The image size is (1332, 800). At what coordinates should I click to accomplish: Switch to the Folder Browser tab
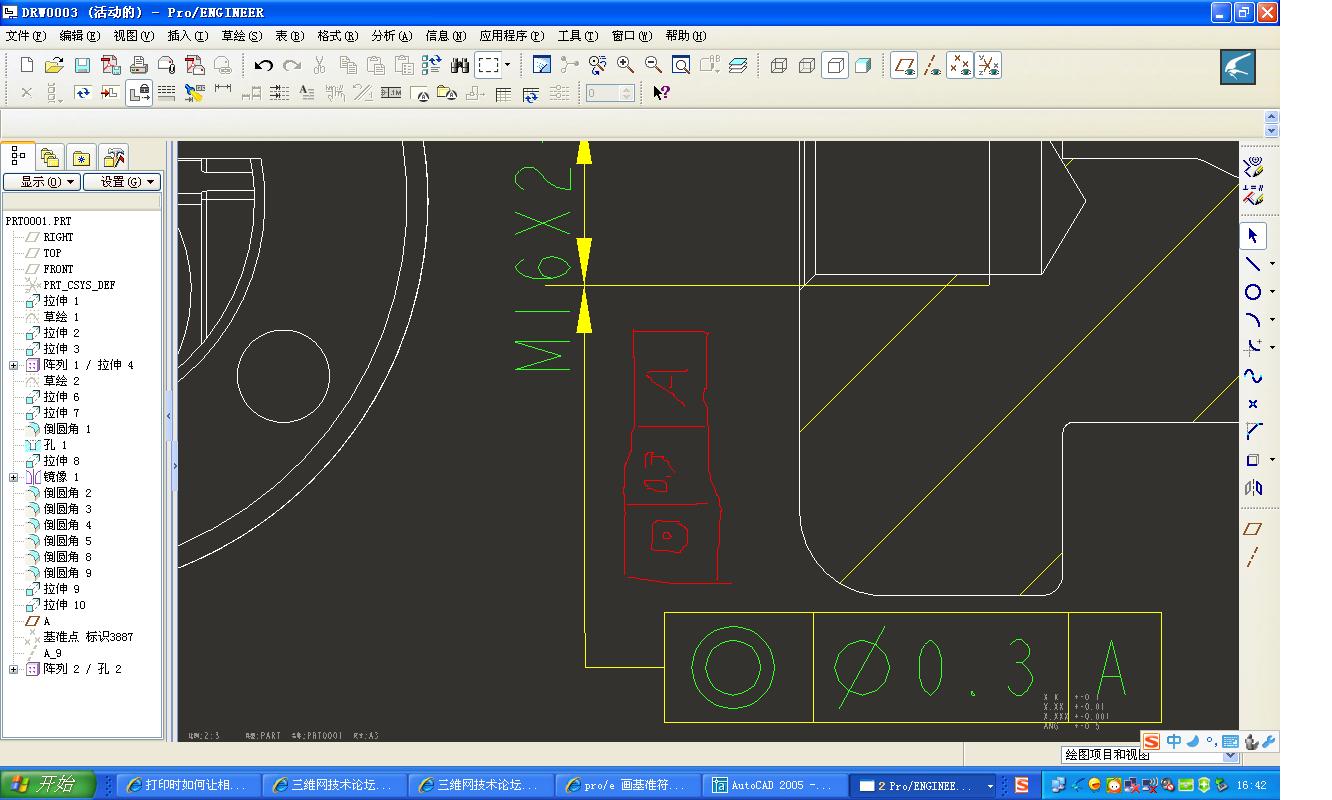[x=50, y=157]
